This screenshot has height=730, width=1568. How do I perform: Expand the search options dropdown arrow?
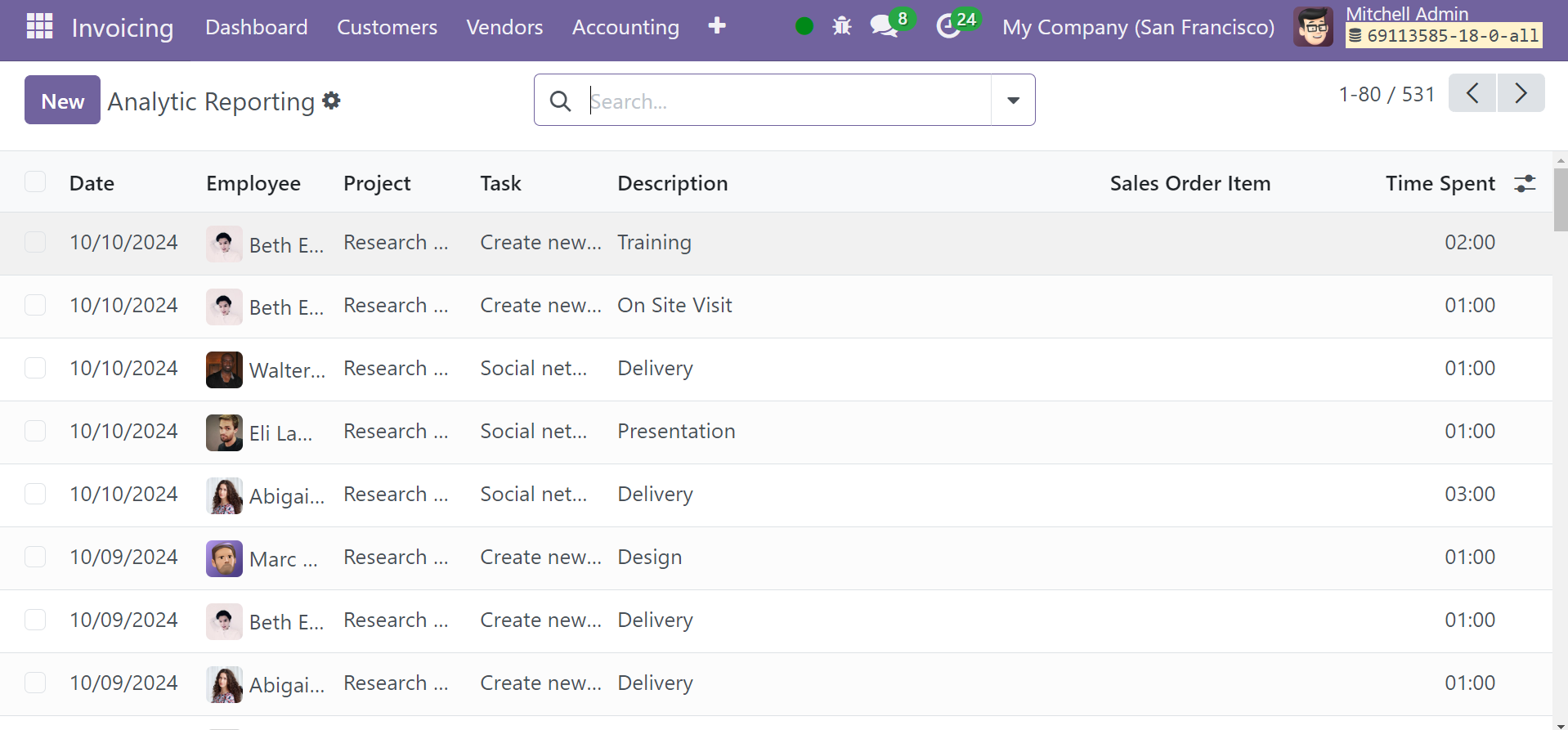(x=1013, y=100)
